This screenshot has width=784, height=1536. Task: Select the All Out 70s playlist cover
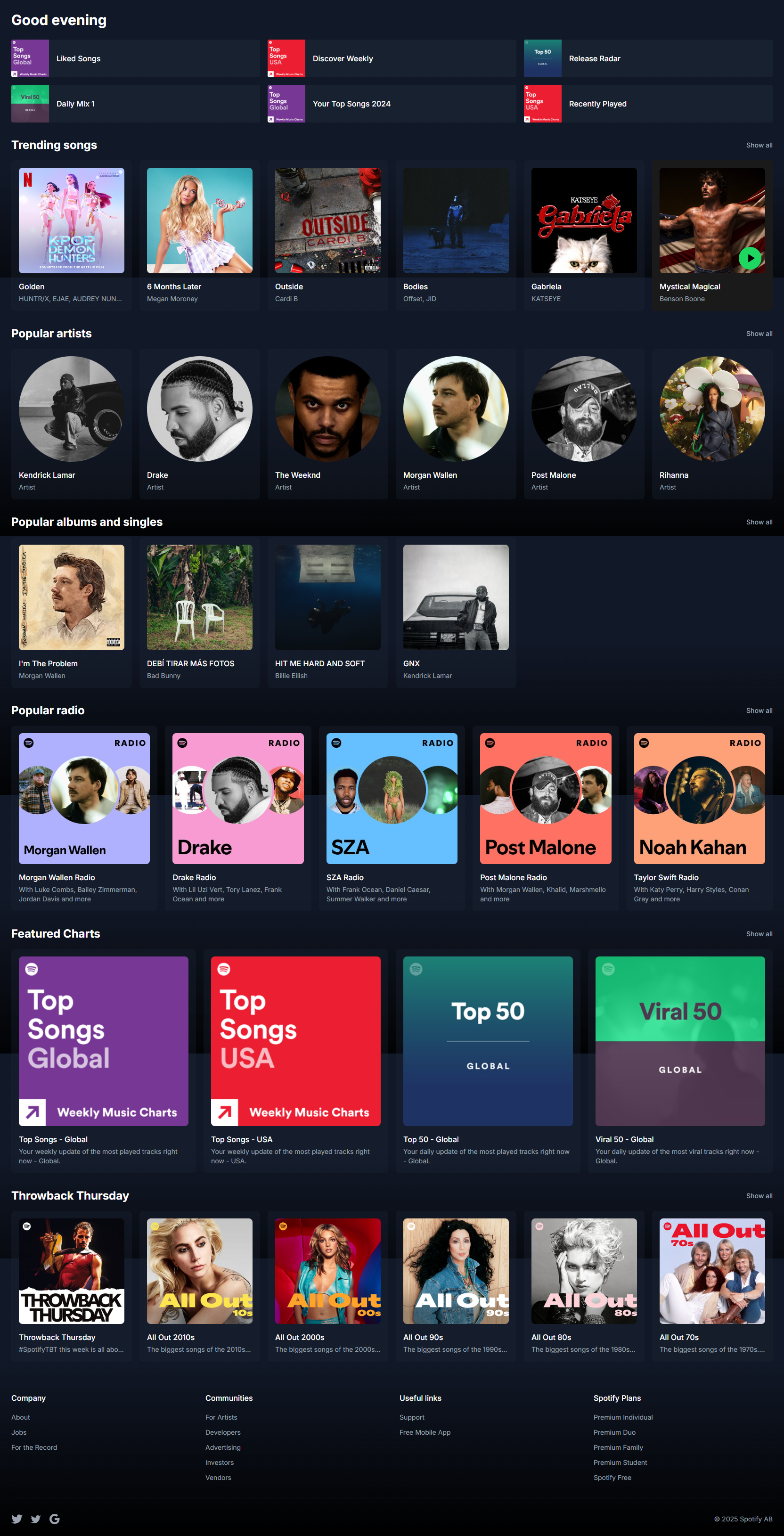[712, 1271]
